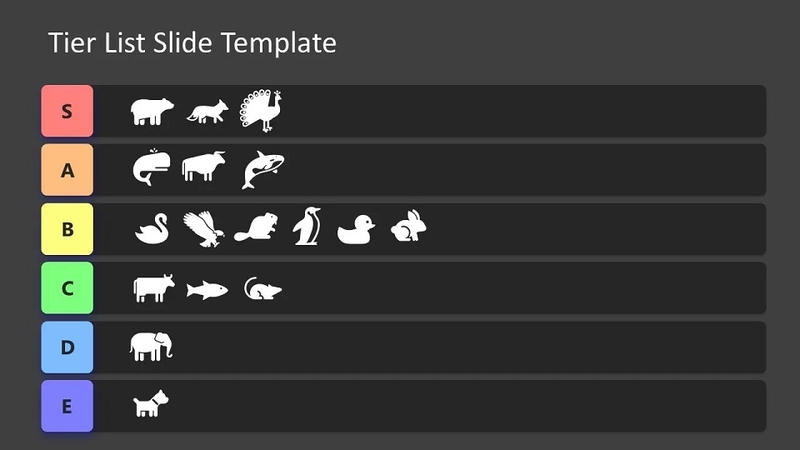800x450 pixels.
Task: Select the mouse icon in C tier
Action: coord(262,288)
